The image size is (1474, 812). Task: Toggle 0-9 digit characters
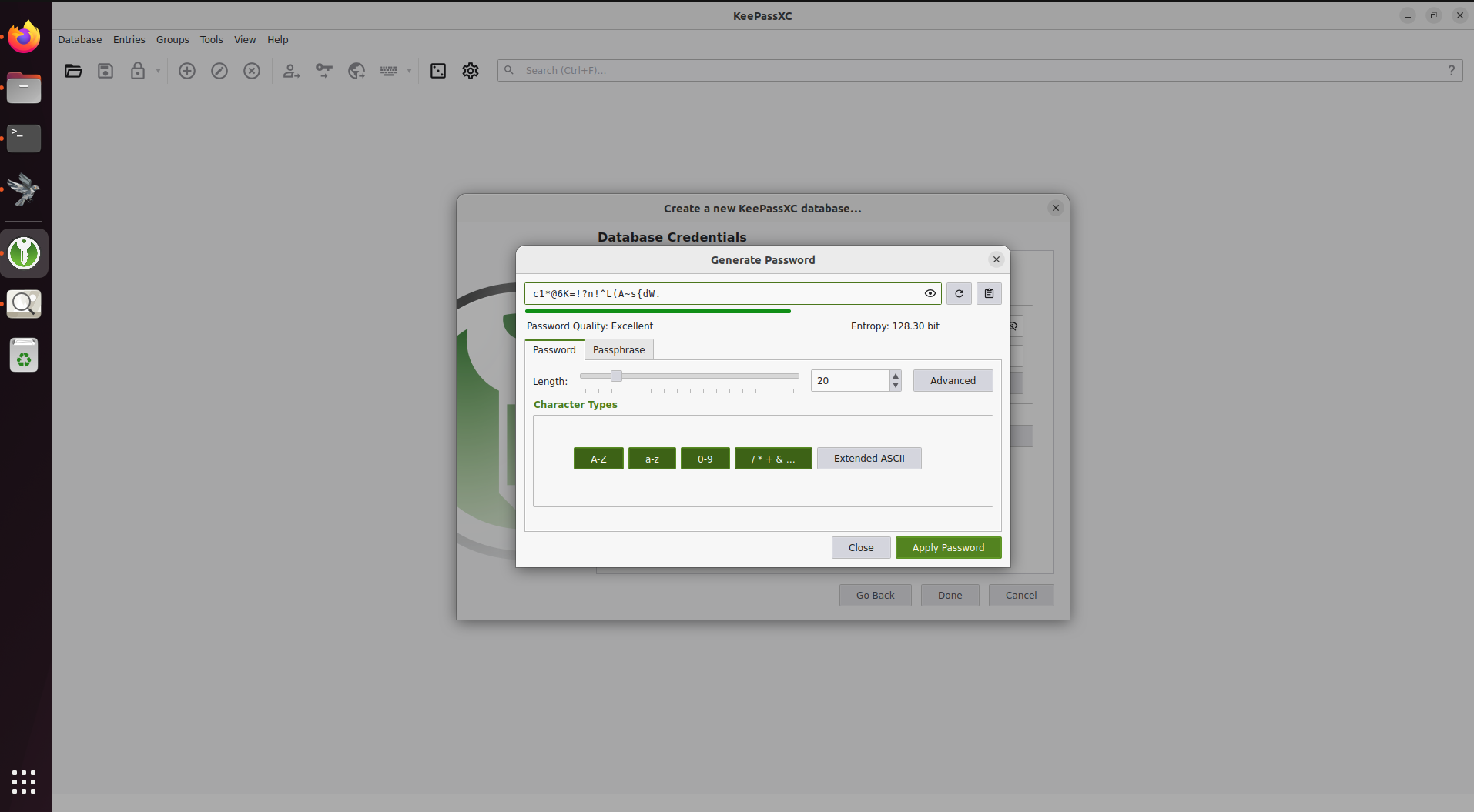[705, 459]
